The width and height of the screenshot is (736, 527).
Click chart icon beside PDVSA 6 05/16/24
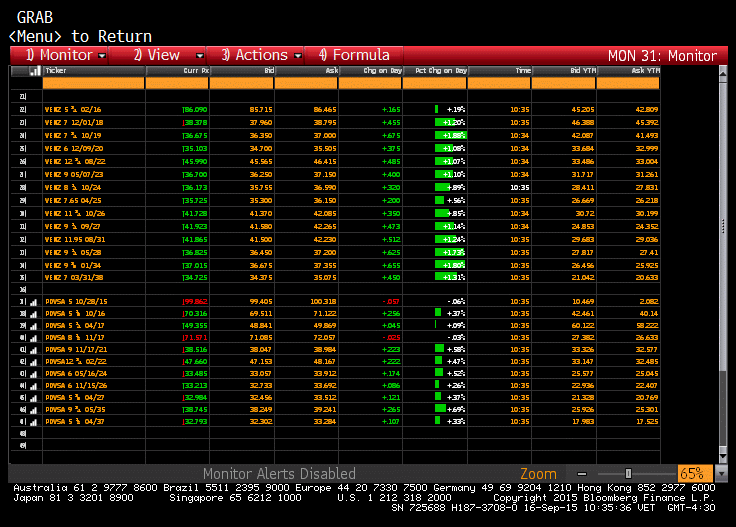tap(33, 374)
